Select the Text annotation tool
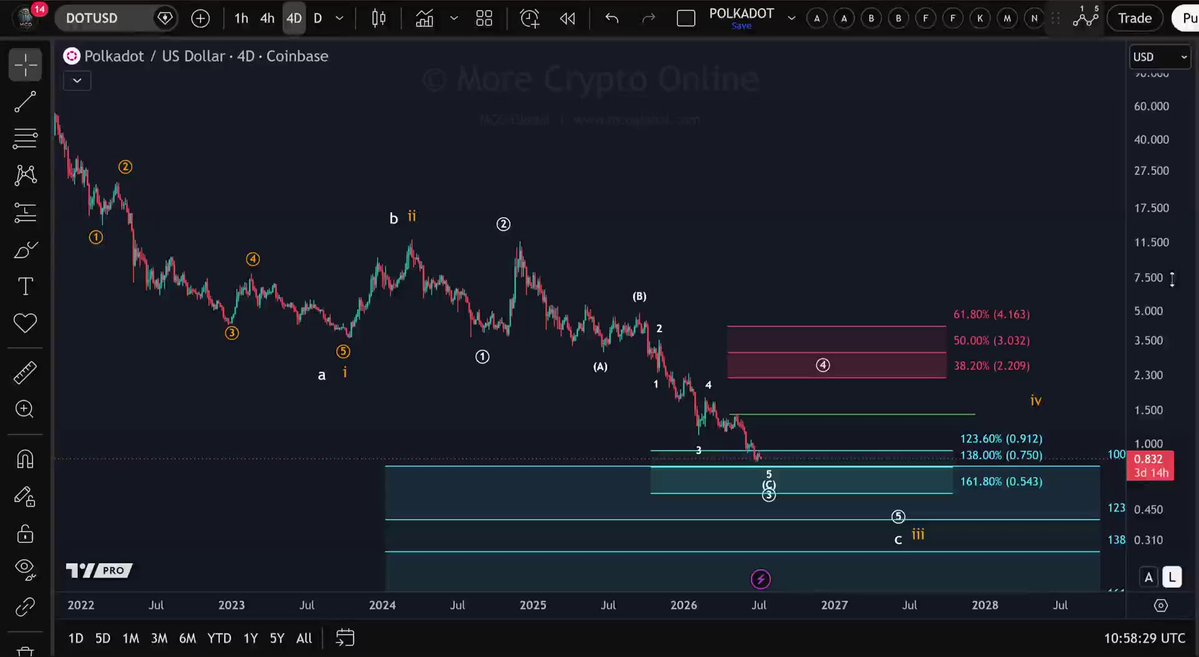The image size is (1199, 657). click(x=25, y=287)
